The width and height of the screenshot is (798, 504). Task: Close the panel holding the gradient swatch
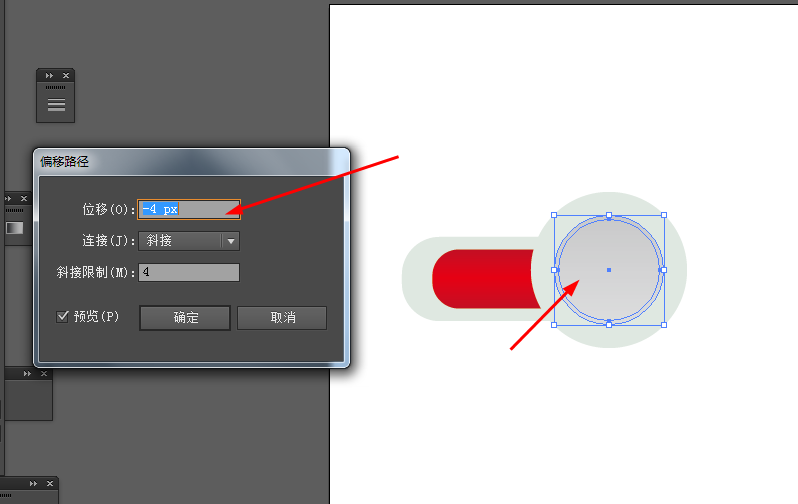24,199
